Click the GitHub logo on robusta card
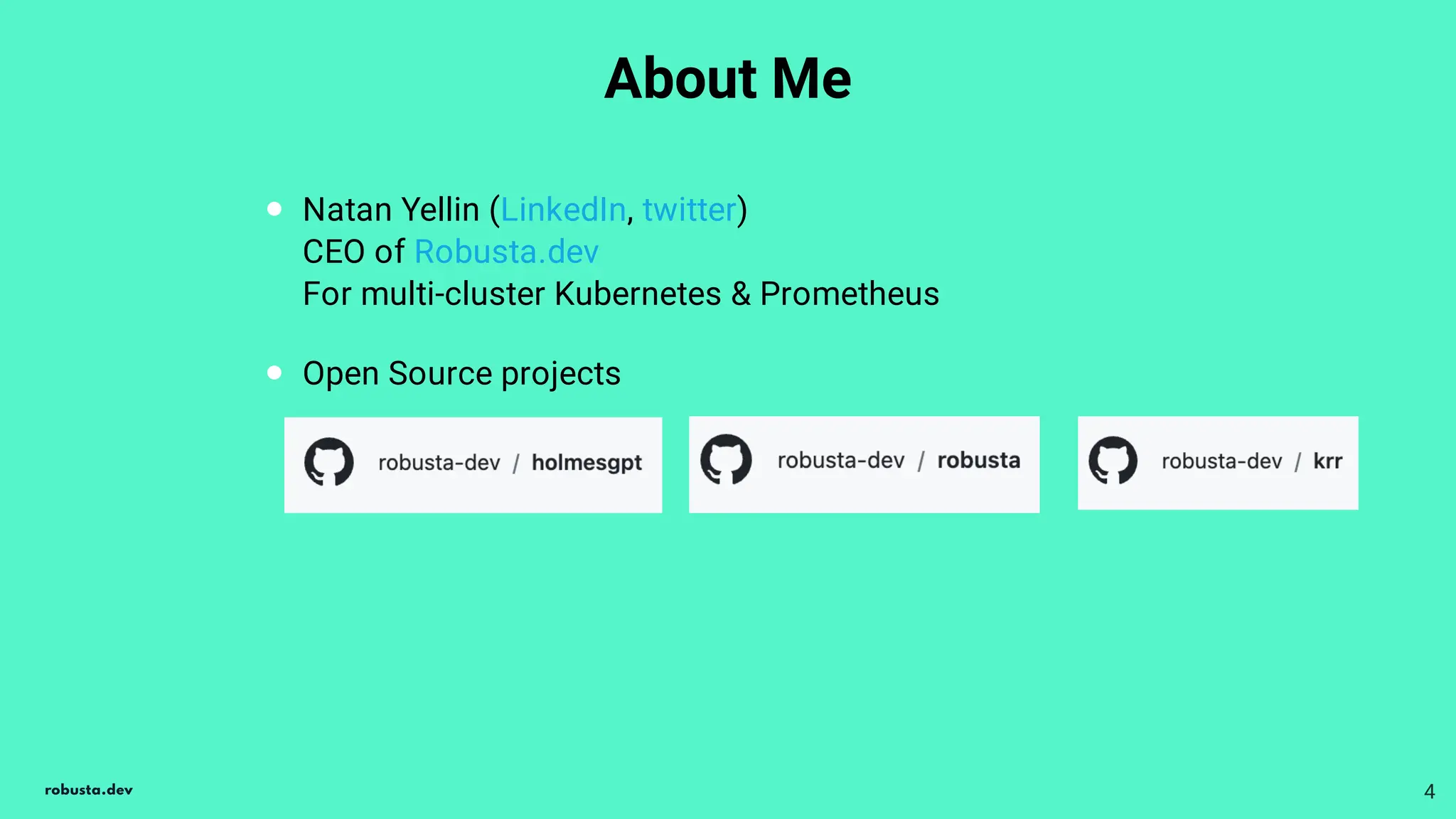The width and height of the screenshot is (1456, 819). tap(726, 459)
